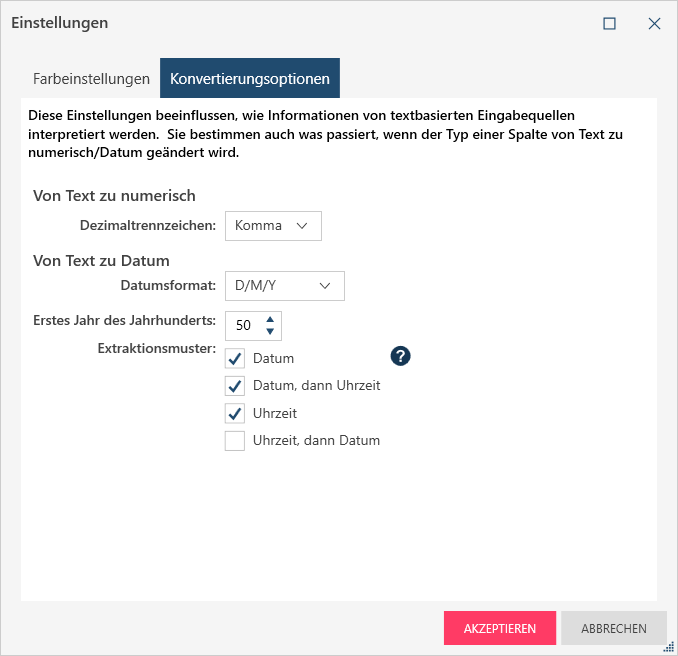Click the 'Datum, dann Uhrzeit' label text
Image resolution: width=678 pixels, height=656 pixels.
[317, 385]
